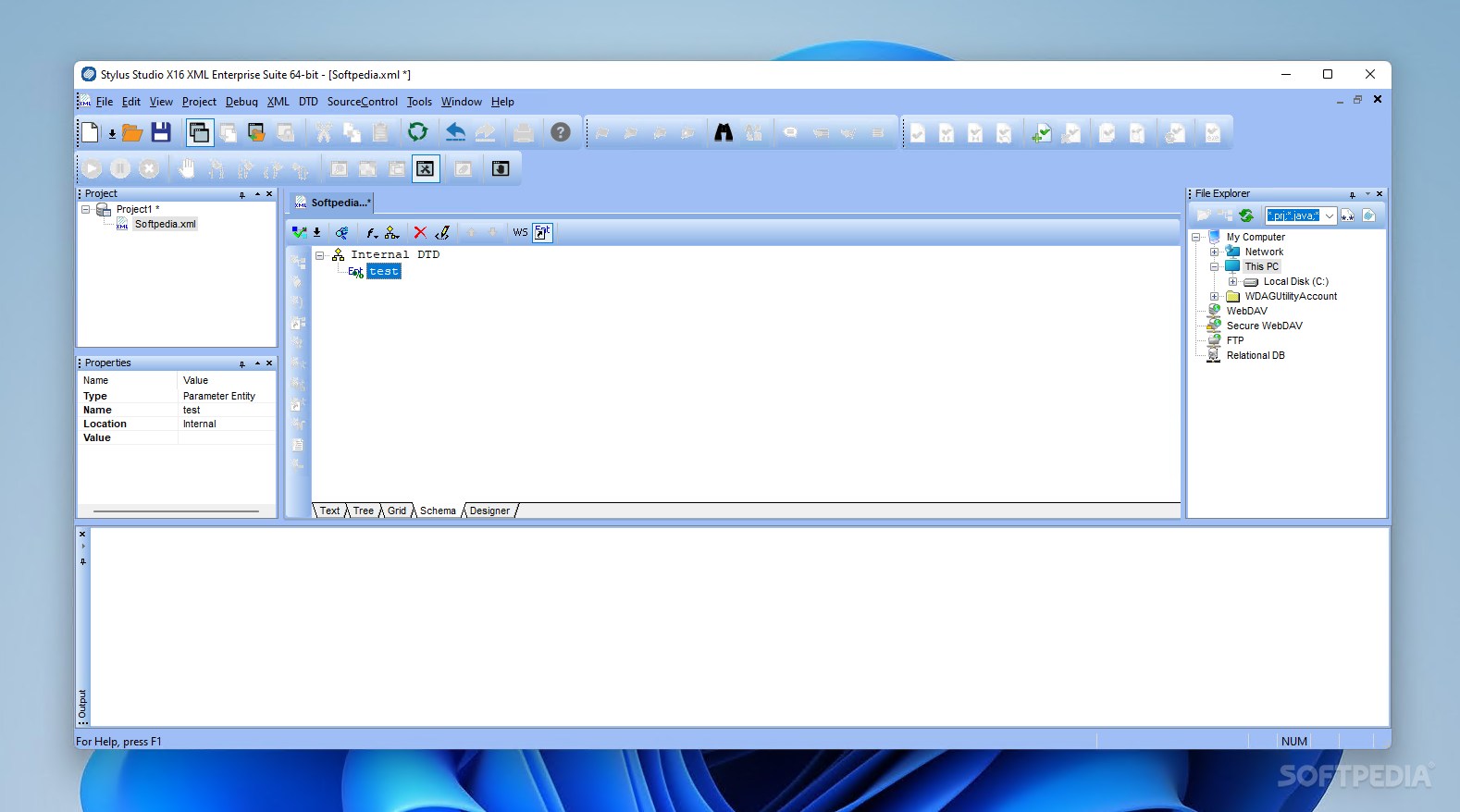Open the XML menu
This screenshot has width=1460, height=812.
(278, 102)
